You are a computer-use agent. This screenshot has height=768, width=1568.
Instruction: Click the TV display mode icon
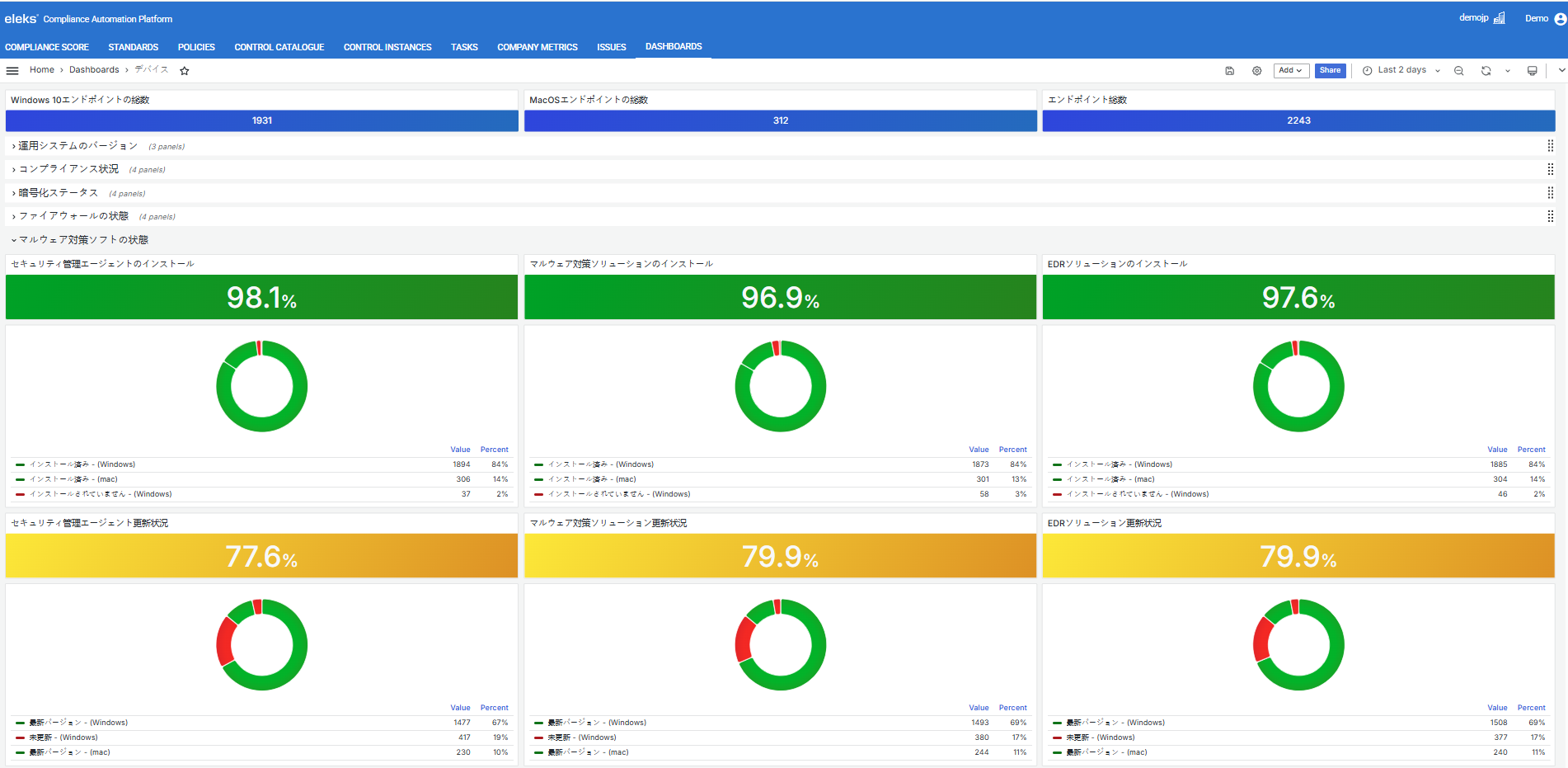[1532, 71]
